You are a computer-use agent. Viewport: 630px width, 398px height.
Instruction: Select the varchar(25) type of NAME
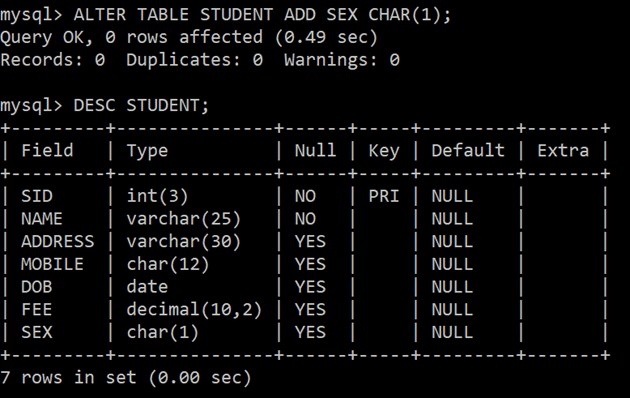point(184,219)
